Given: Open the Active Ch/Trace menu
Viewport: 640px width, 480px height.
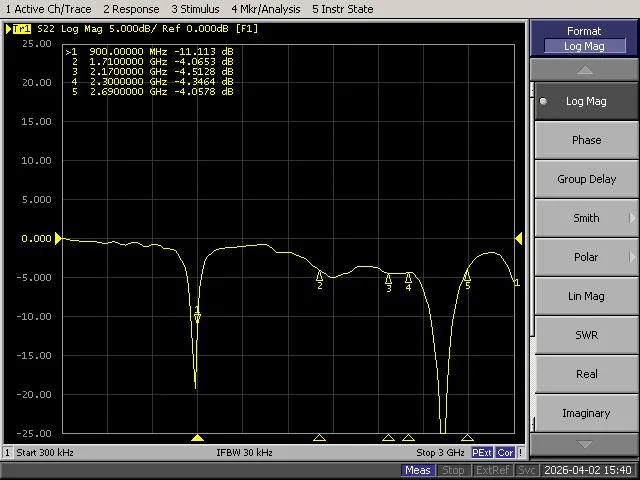Looking at the screenshot, I should coord(48,9).
